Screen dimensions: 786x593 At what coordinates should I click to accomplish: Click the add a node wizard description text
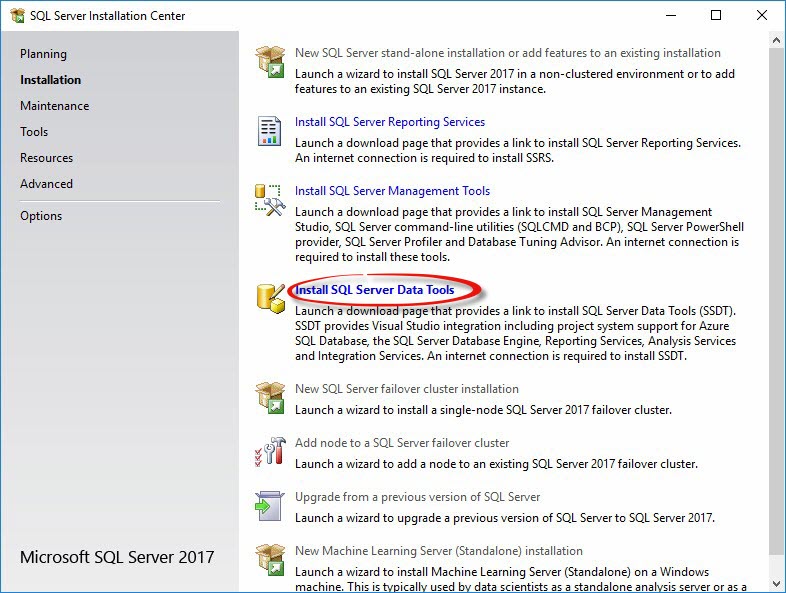496,464
